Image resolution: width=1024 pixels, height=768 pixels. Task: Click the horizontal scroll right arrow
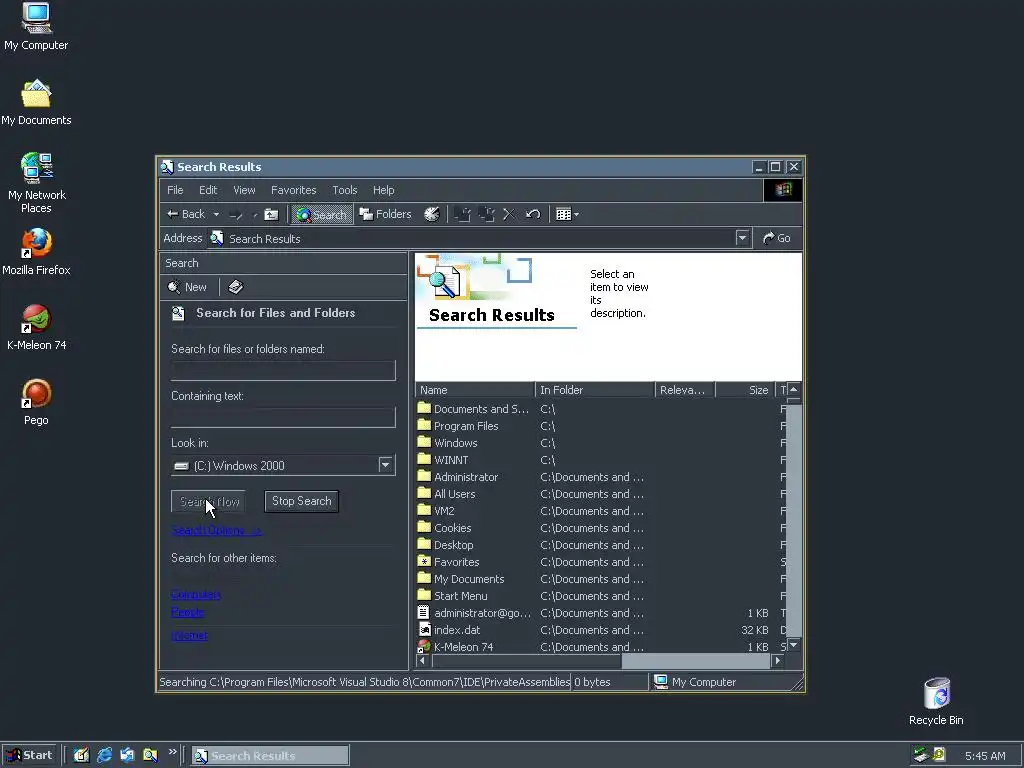tap(777, 661)
